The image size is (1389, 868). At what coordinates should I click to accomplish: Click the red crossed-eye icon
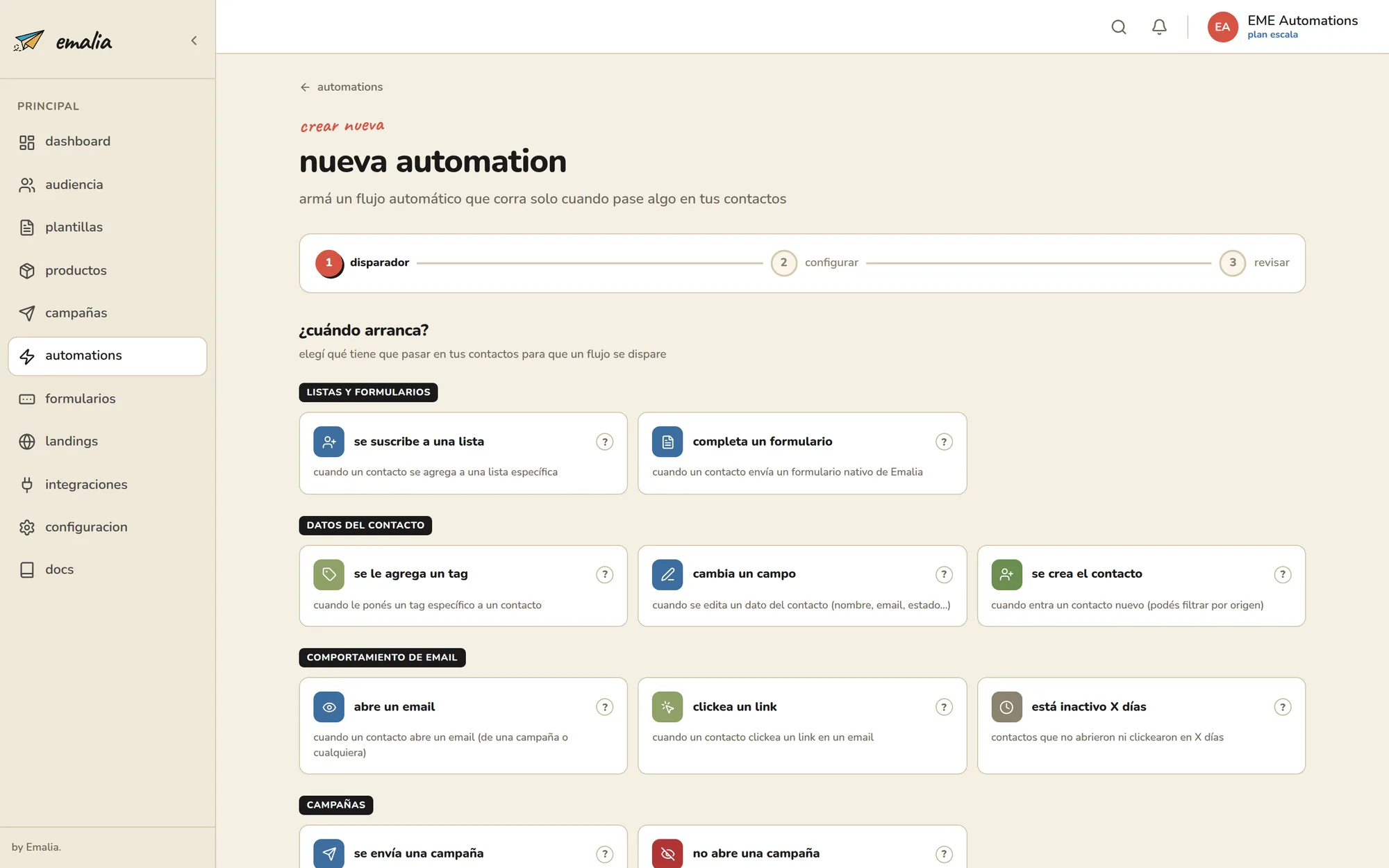click(x=667, y=853)
